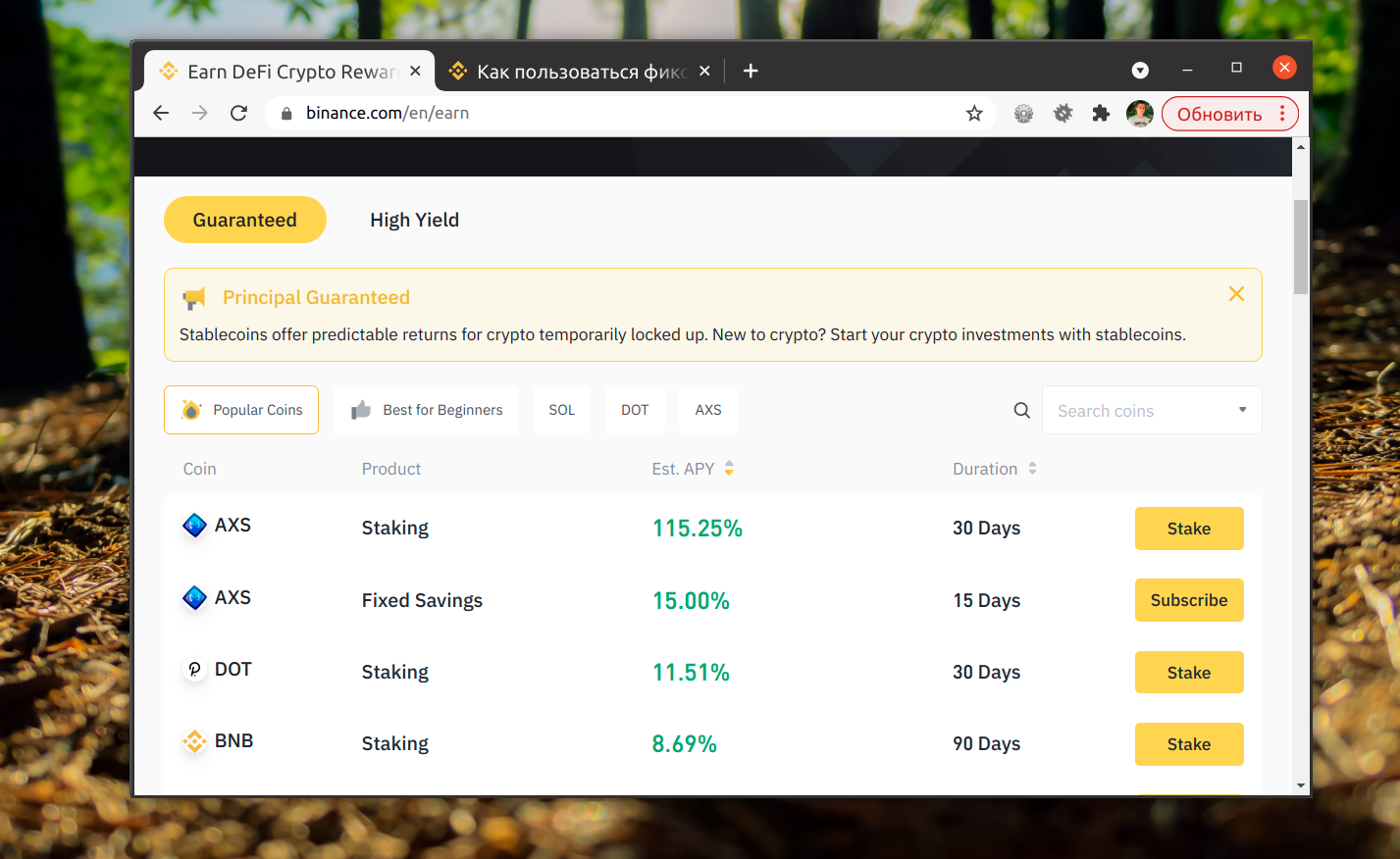Viewport: 1400px width, 859px height.
Task: View site info via padlock icon
Action: [286, 114]
